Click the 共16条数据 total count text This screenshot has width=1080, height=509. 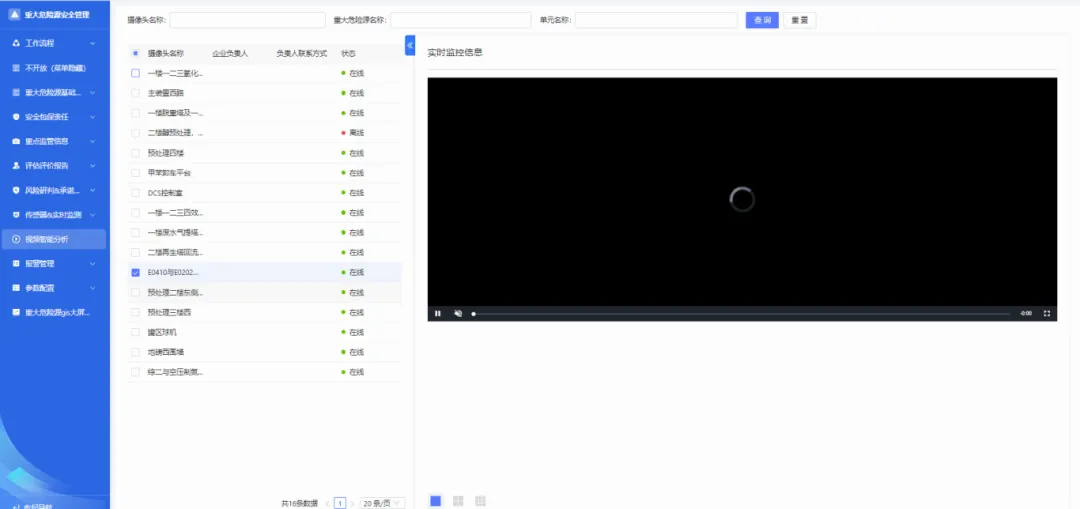point(300,503)
